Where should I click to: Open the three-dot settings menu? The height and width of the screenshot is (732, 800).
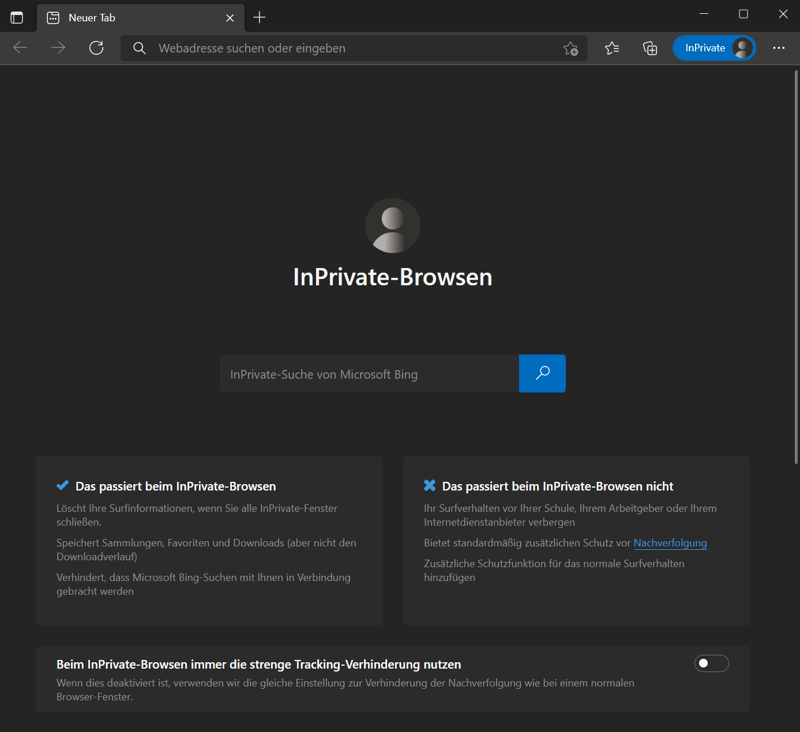point(779,48)
